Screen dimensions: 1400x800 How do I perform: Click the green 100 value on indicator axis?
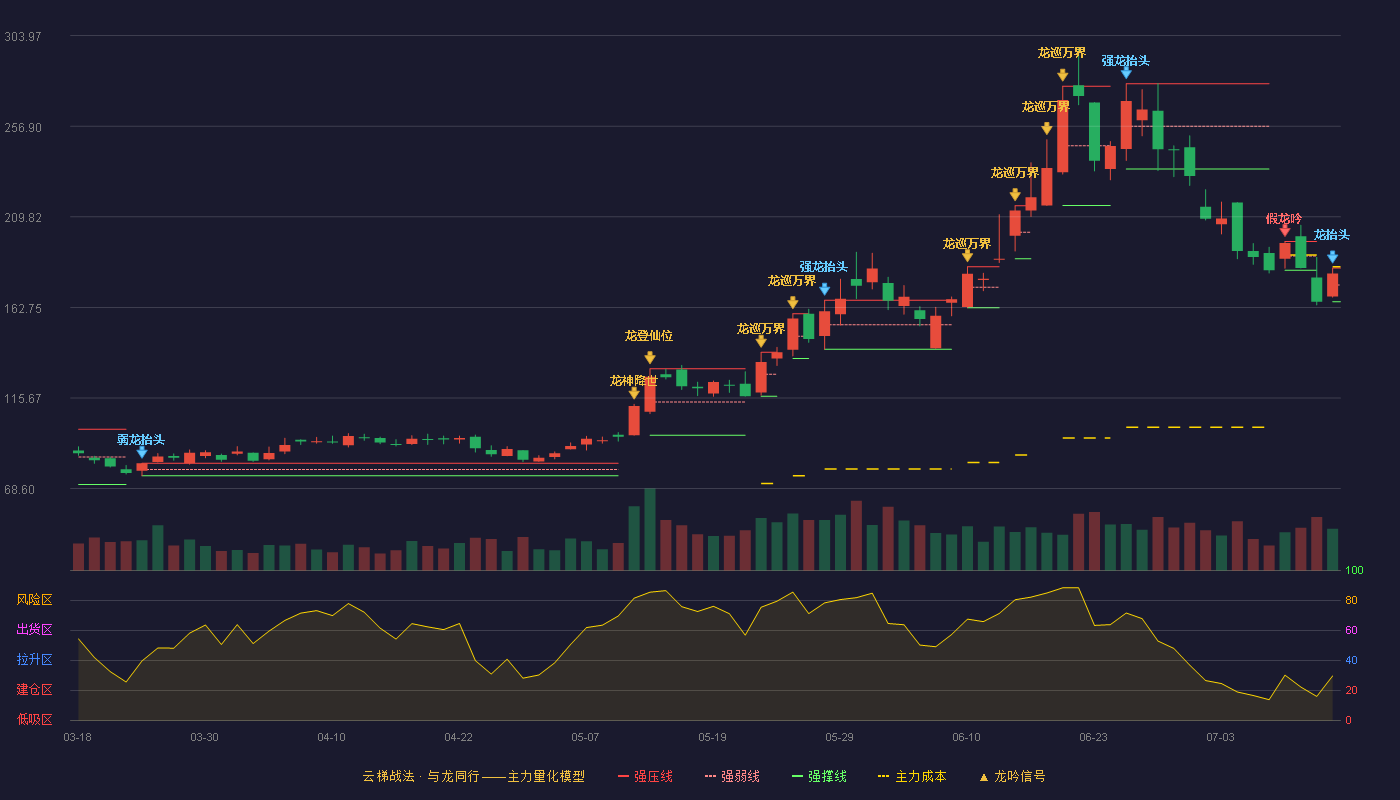tap(1354, 571)
